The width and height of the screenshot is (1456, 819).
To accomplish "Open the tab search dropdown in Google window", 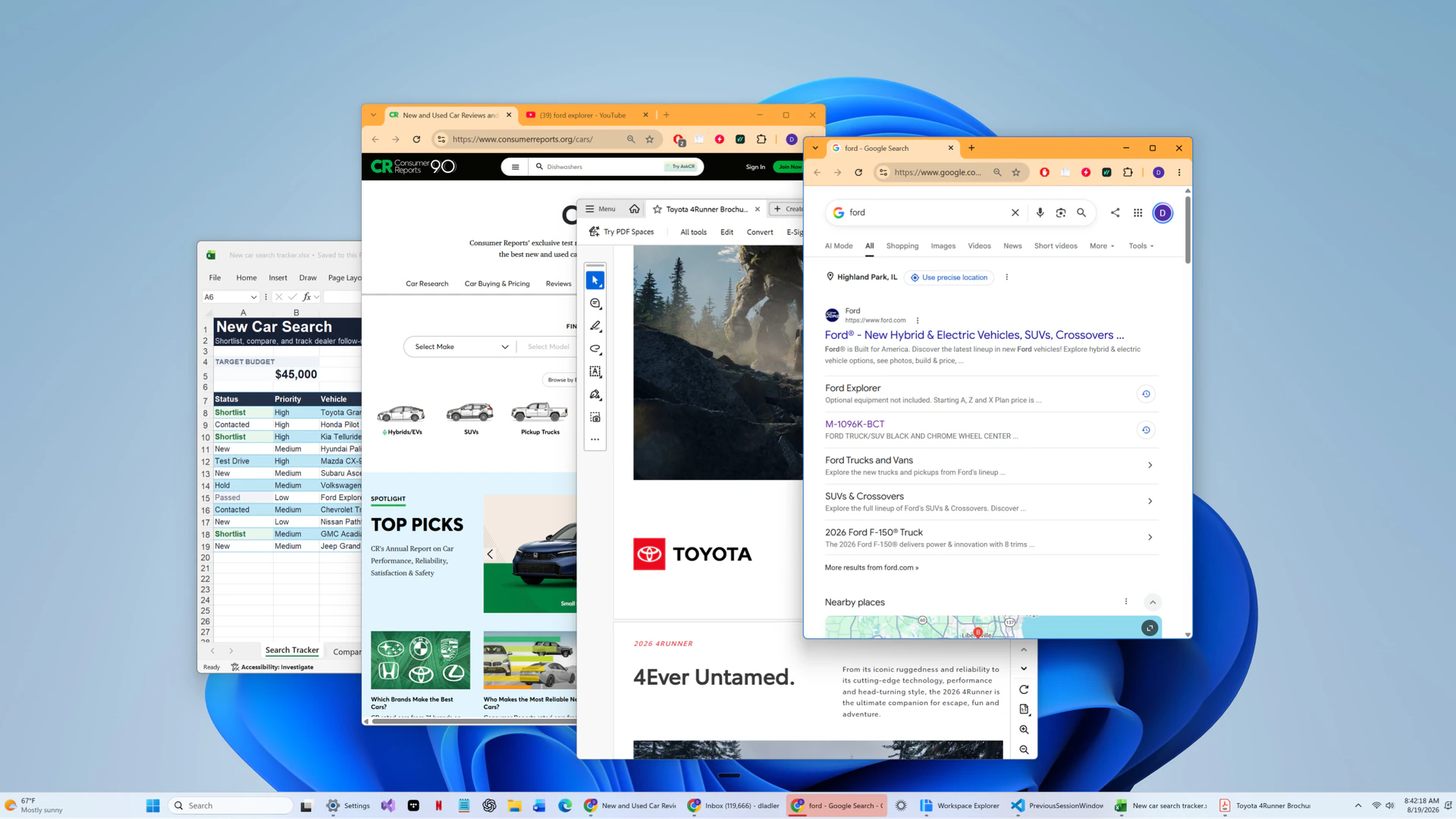I will point(815,148).
